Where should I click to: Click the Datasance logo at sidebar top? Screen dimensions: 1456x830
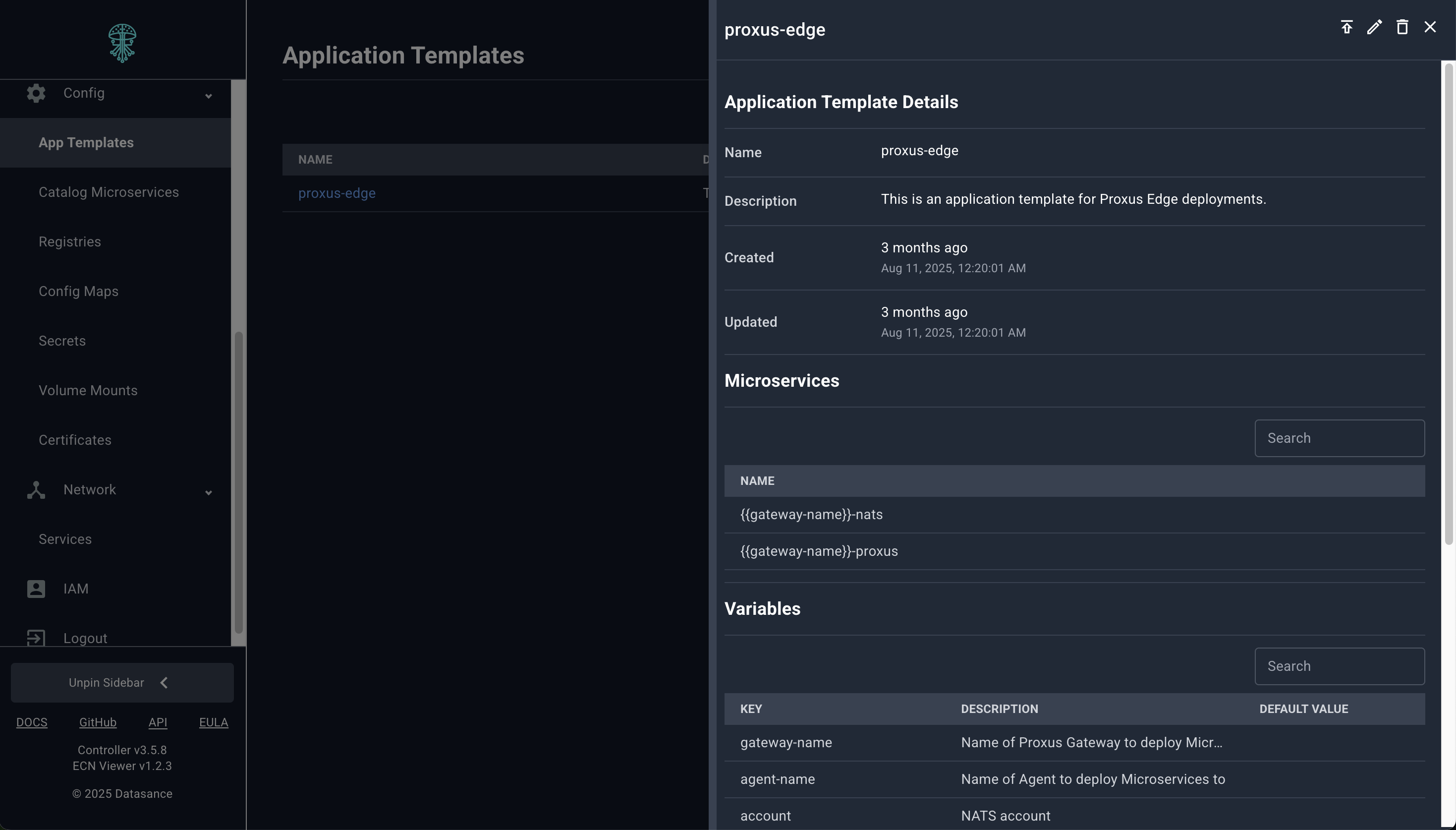[x=122, y=42]
